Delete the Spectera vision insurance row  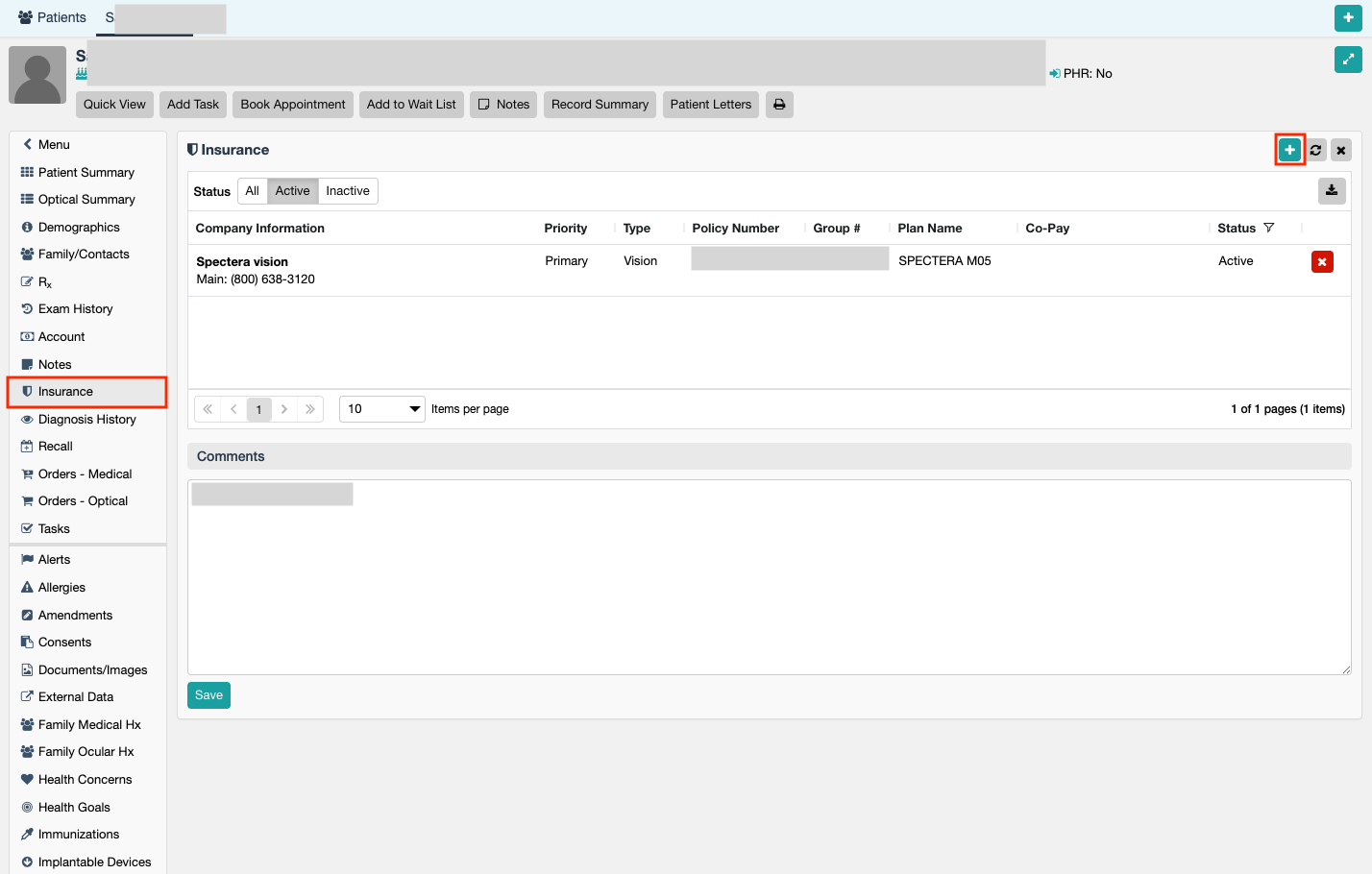click(x=1322, y=261)
